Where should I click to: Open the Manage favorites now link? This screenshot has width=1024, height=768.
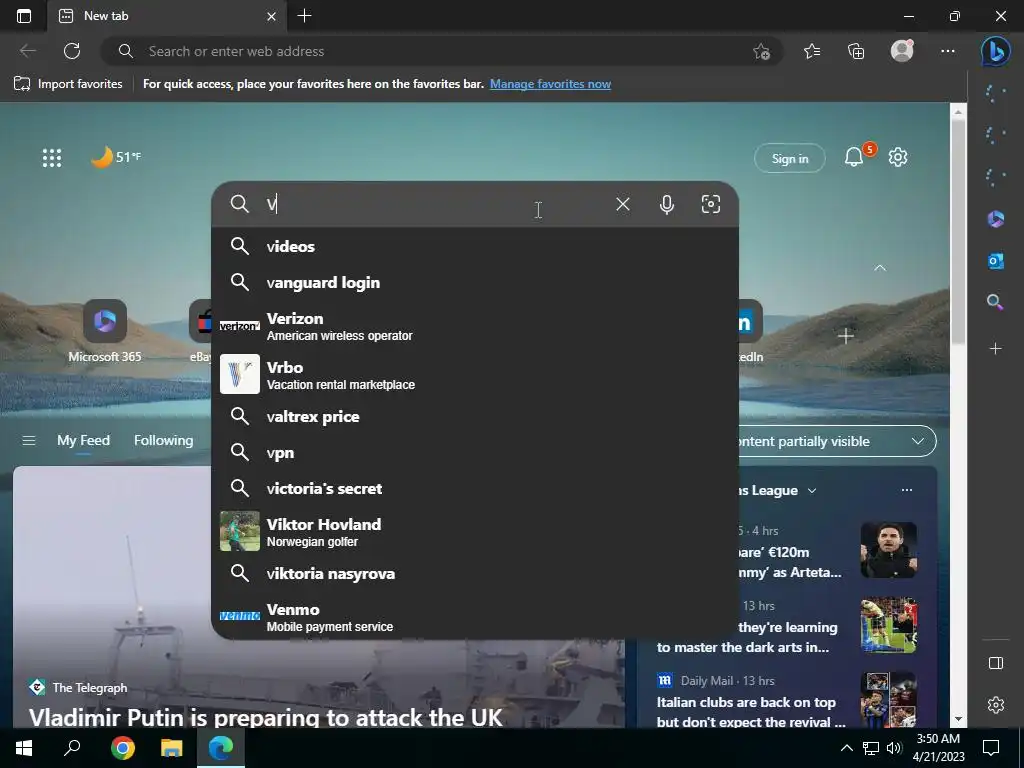pos(550,84)
